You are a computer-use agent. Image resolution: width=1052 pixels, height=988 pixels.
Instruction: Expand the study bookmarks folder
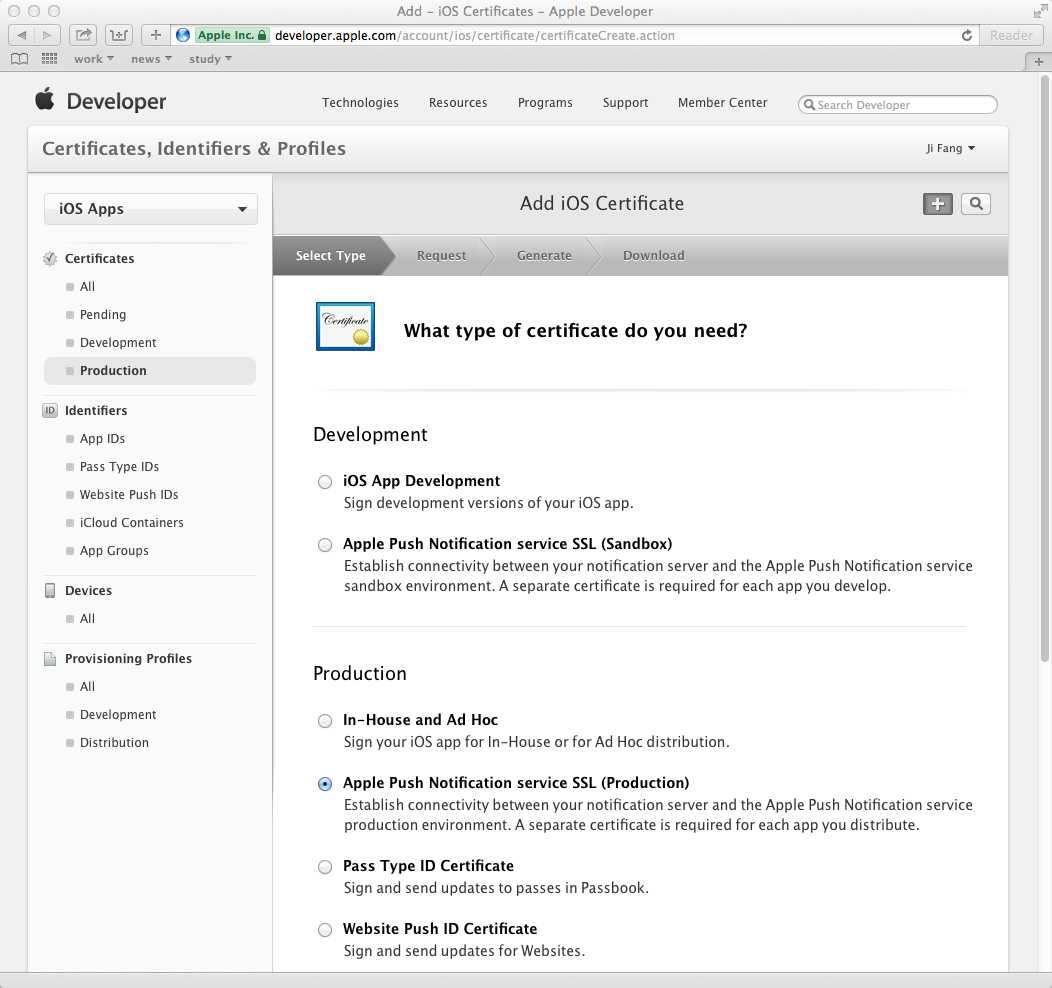coord(210,59)
